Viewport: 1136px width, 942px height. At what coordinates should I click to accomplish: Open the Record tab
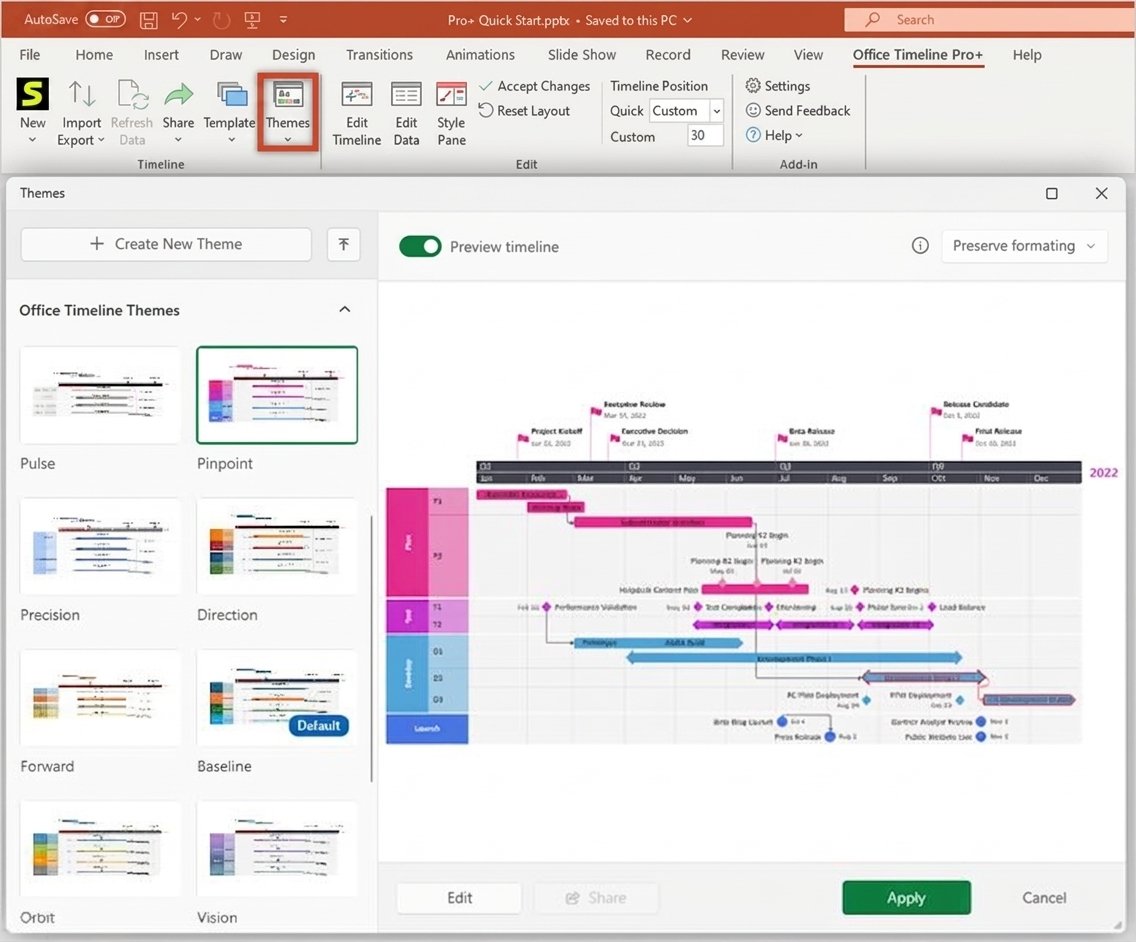668,55
